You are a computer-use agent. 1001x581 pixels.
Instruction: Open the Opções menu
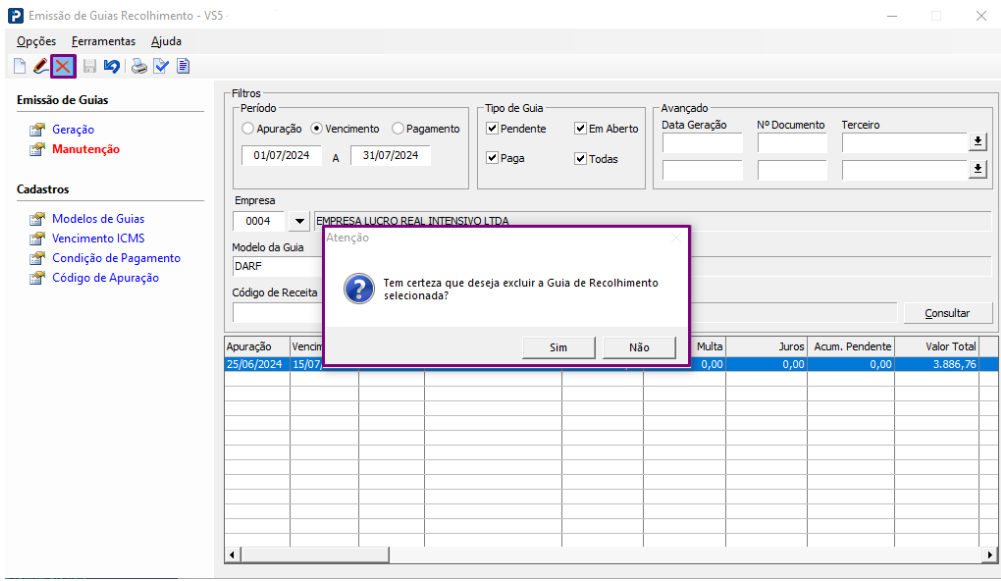pyautogui.click(x=36, y=41)
